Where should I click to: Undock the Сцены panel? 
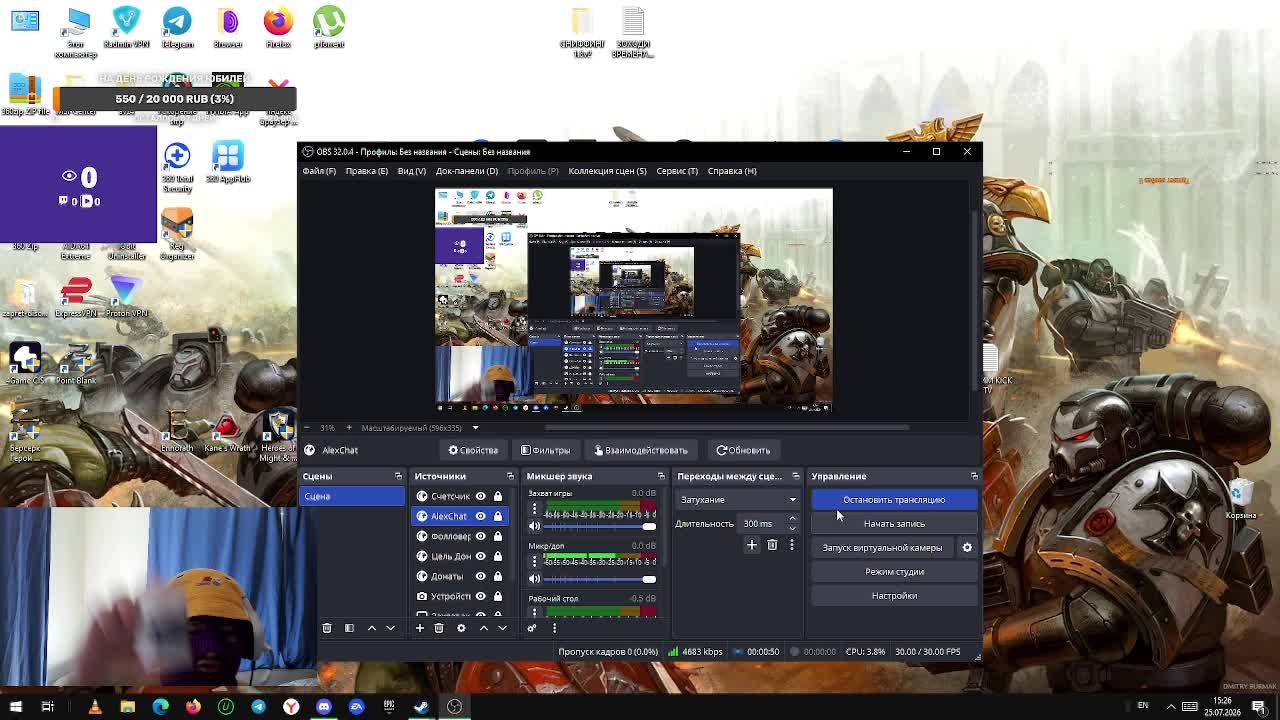398,476
